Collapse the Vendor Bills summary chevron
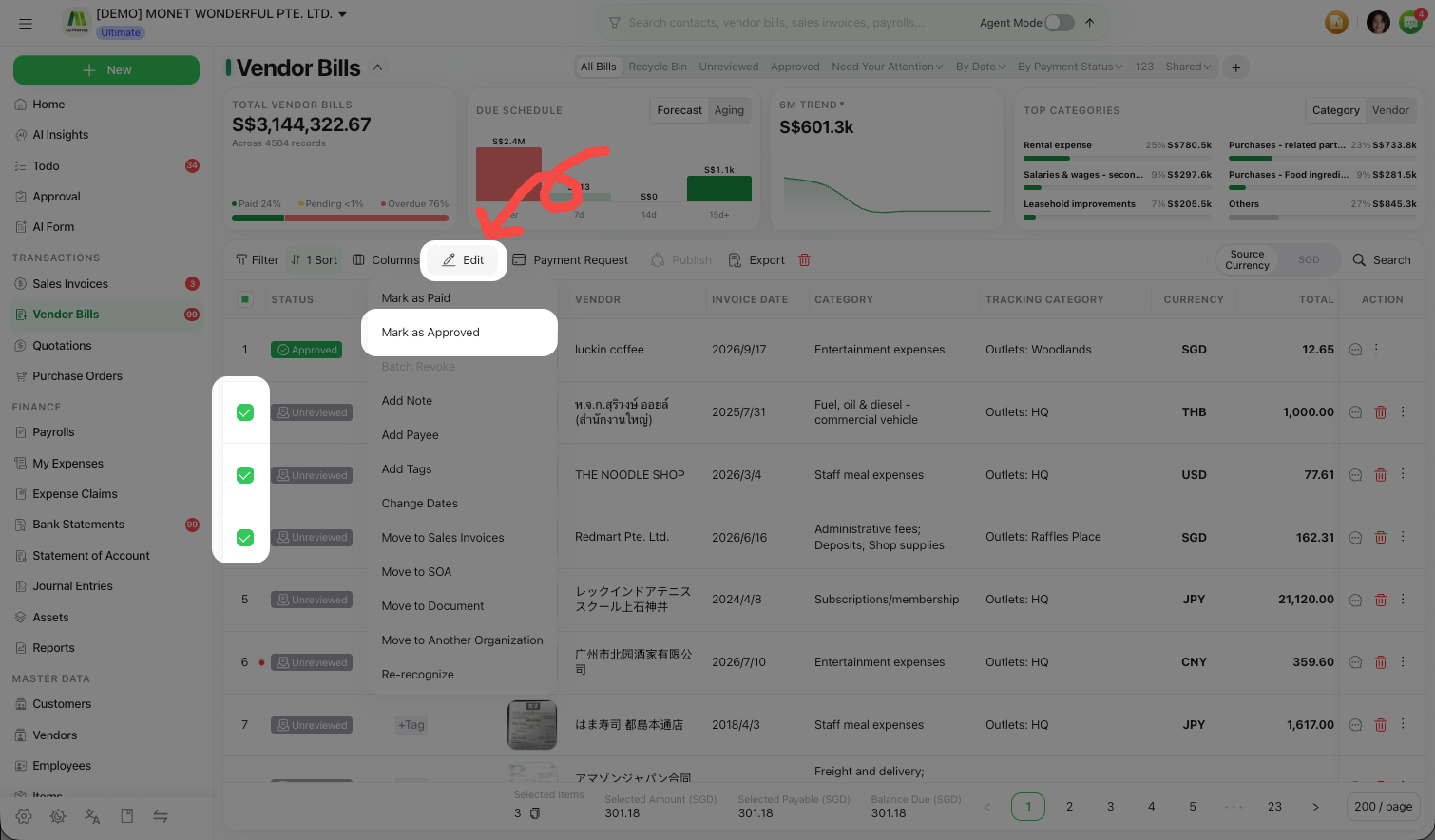This screenshot has width=1435, height=840. click(x=377, y=67)
